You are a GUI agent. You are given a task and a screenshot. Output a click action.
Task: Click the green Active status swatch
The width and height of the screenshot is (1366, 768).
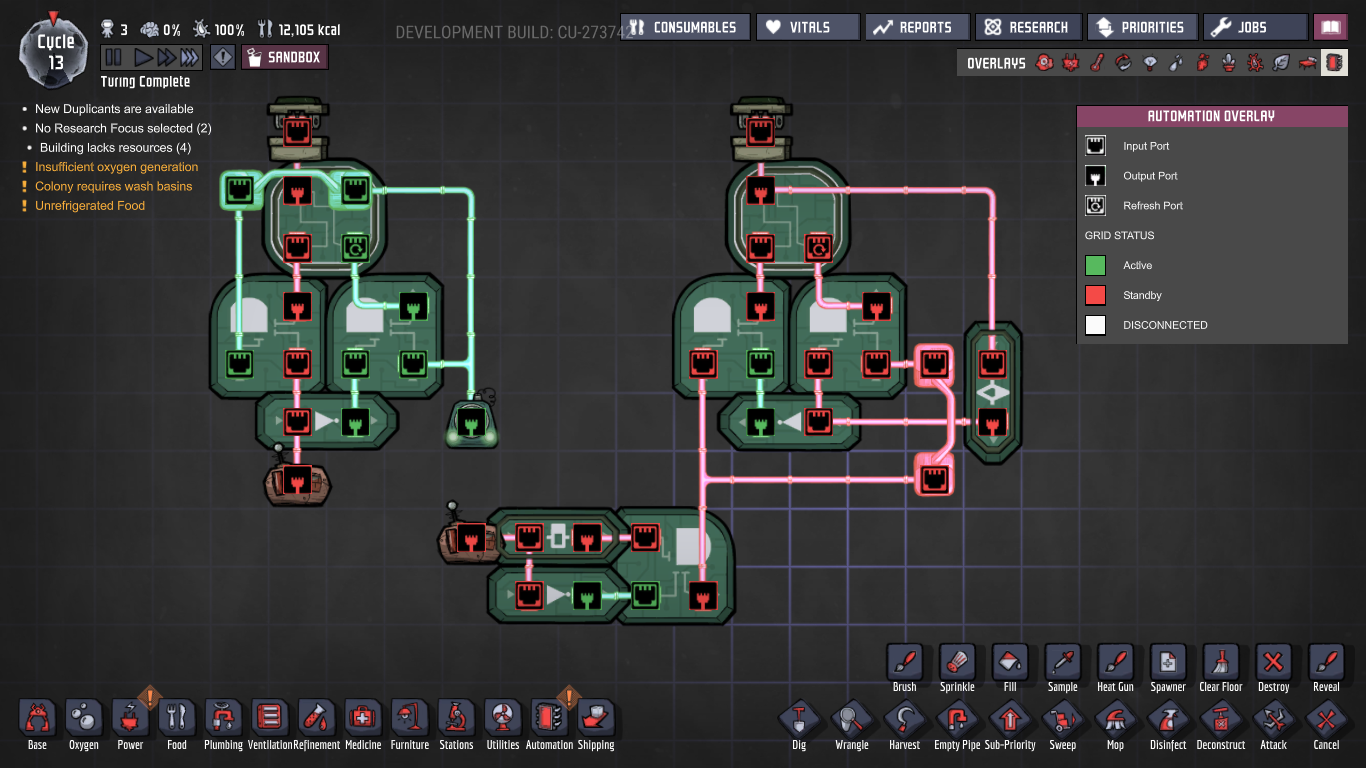point(1096,265)
